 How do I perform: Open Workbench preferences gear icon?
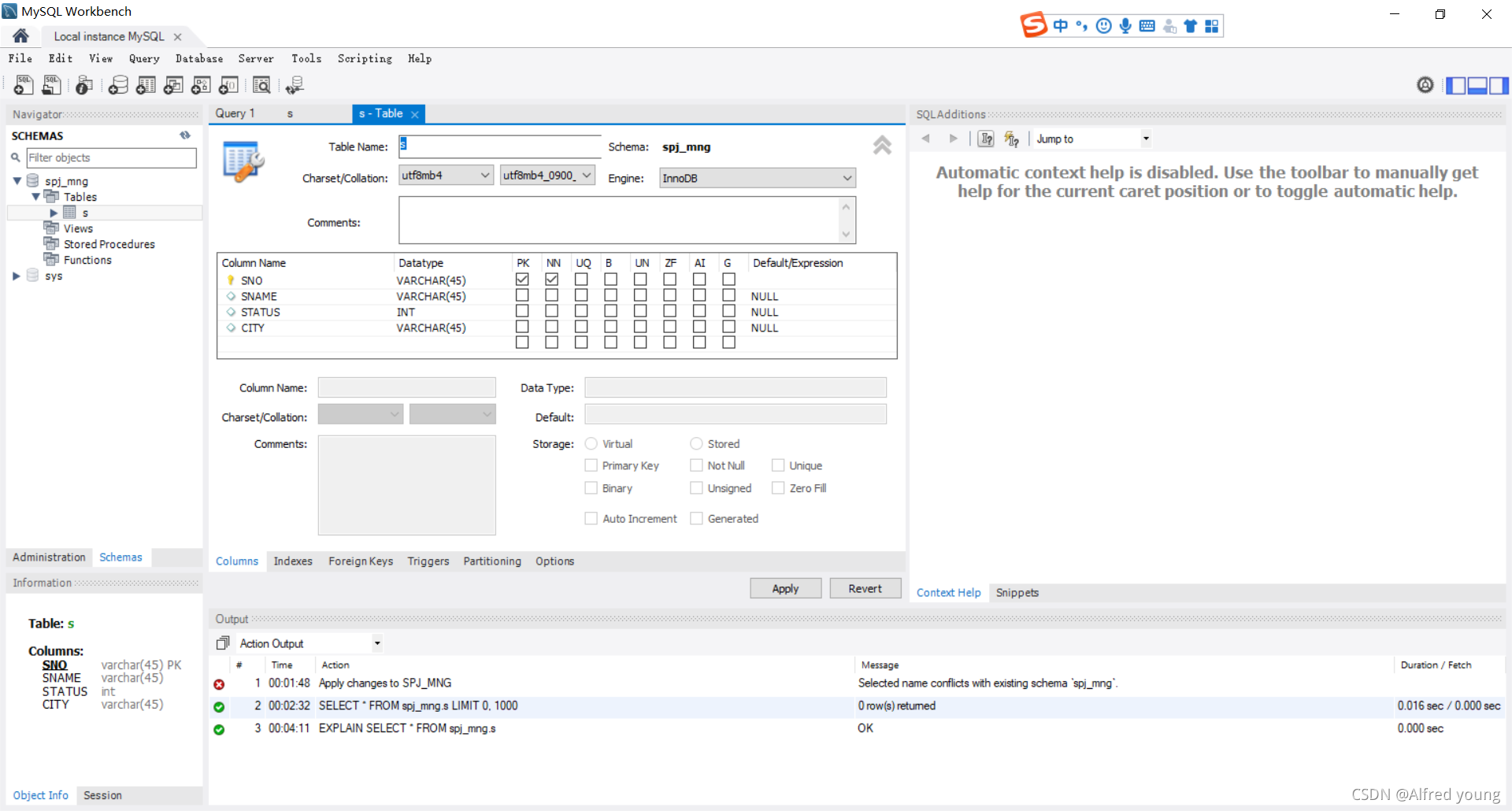[x=1425, y=85]
